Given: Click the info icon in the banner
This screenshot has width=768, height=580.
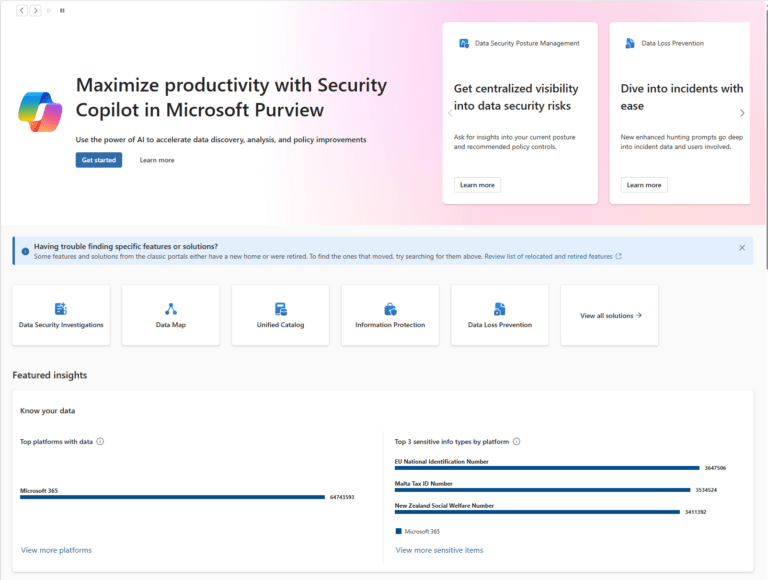Looking at the screenshot, I should click(x=25, y=251).
